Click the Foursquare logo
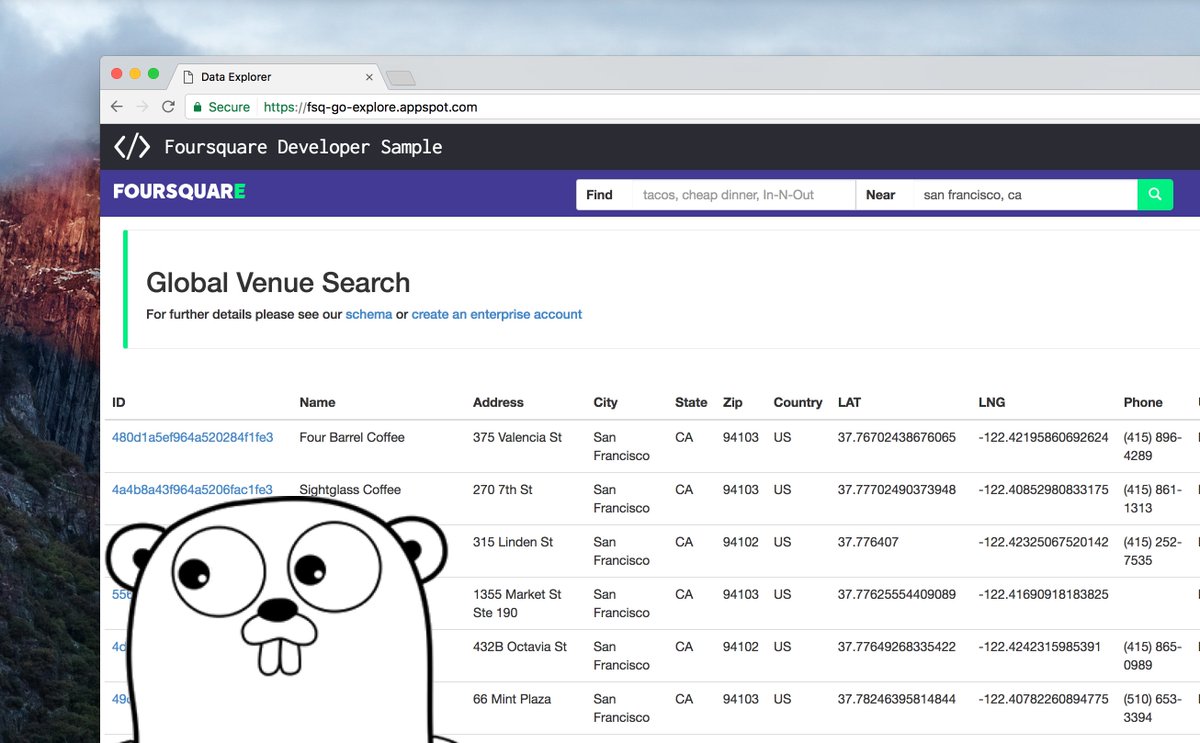Viewport: 1200px width, 743px height. [179, 191]
